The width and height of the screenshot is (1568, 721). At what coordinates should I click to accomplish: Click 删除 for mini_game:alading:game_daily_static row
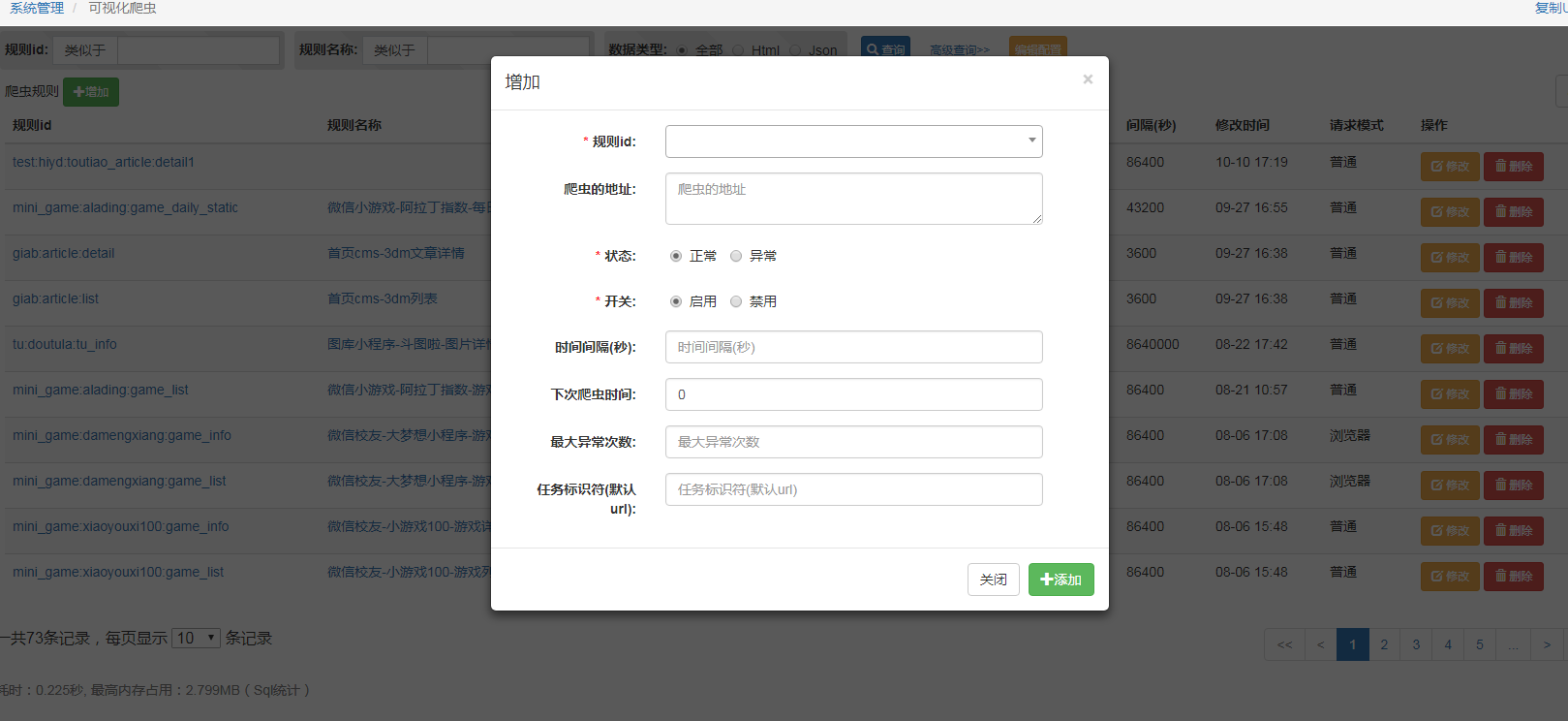(x=1514, y=212)
